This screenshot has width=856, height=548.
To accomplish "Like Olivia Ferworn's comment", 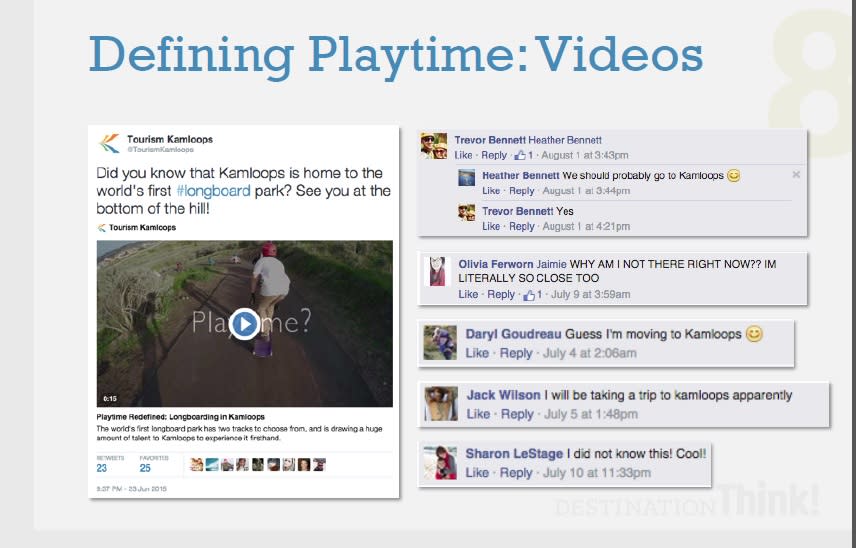I will point(468,294).
